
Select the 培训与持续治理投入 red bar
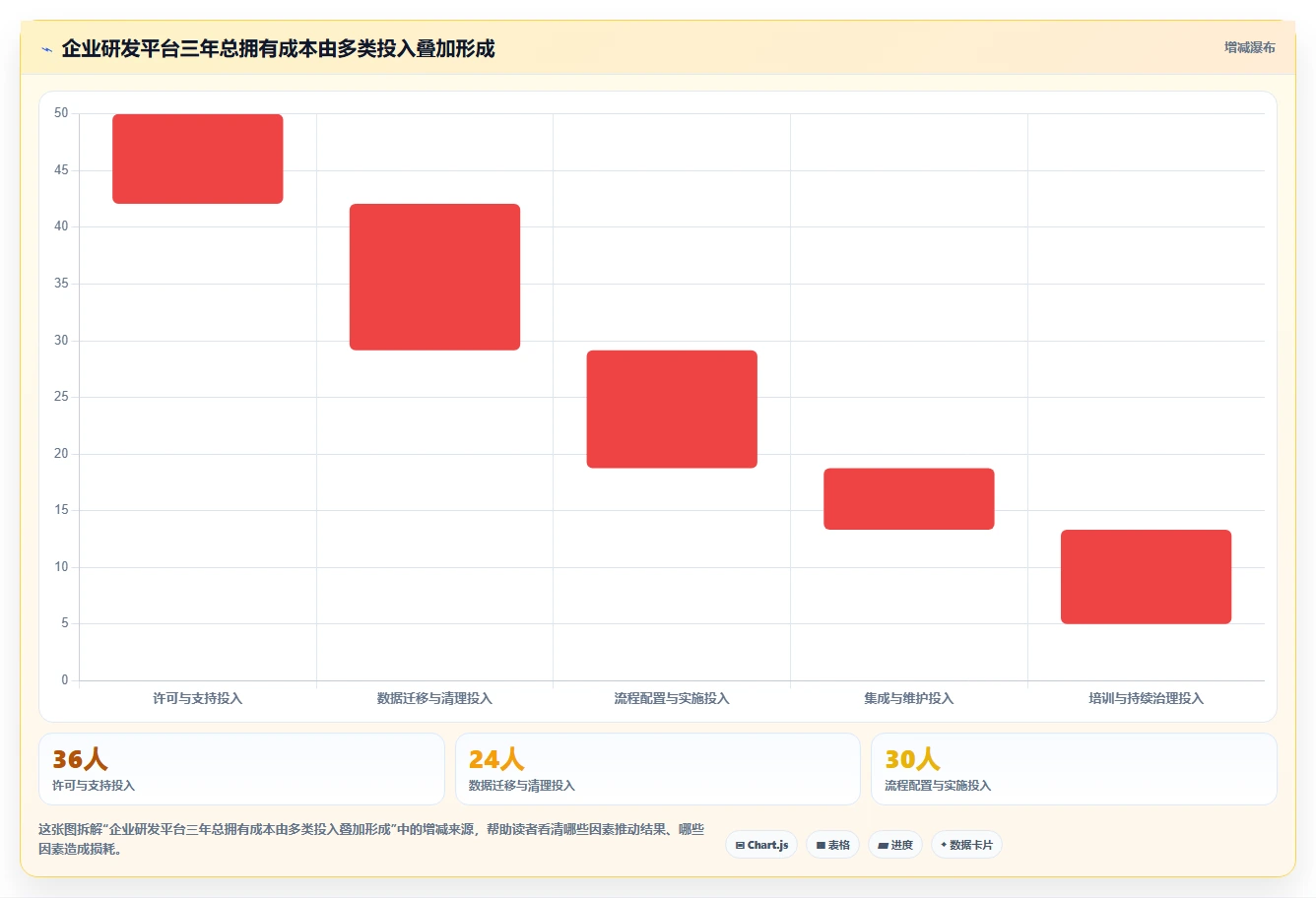pos(1146,577)
